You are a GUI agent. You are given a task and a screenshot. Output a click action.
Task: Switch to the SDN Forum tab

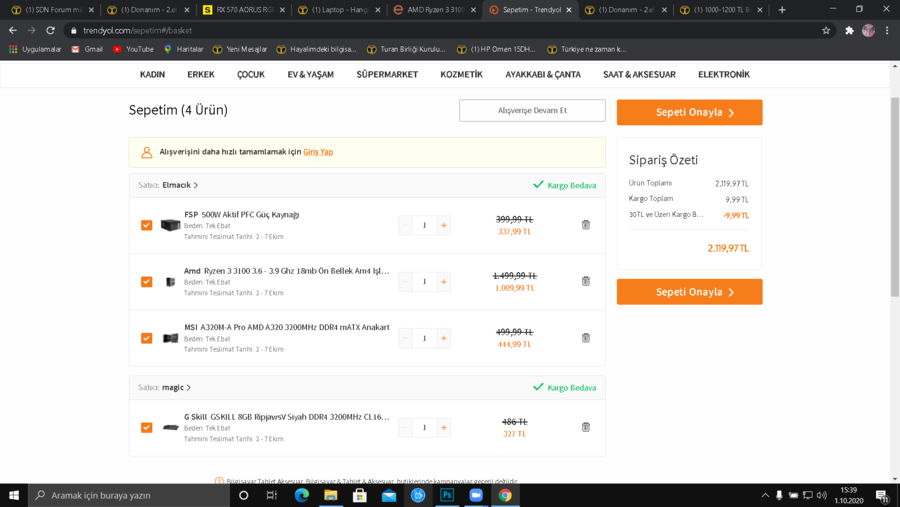pyautogui.click(x=53, y=10)
